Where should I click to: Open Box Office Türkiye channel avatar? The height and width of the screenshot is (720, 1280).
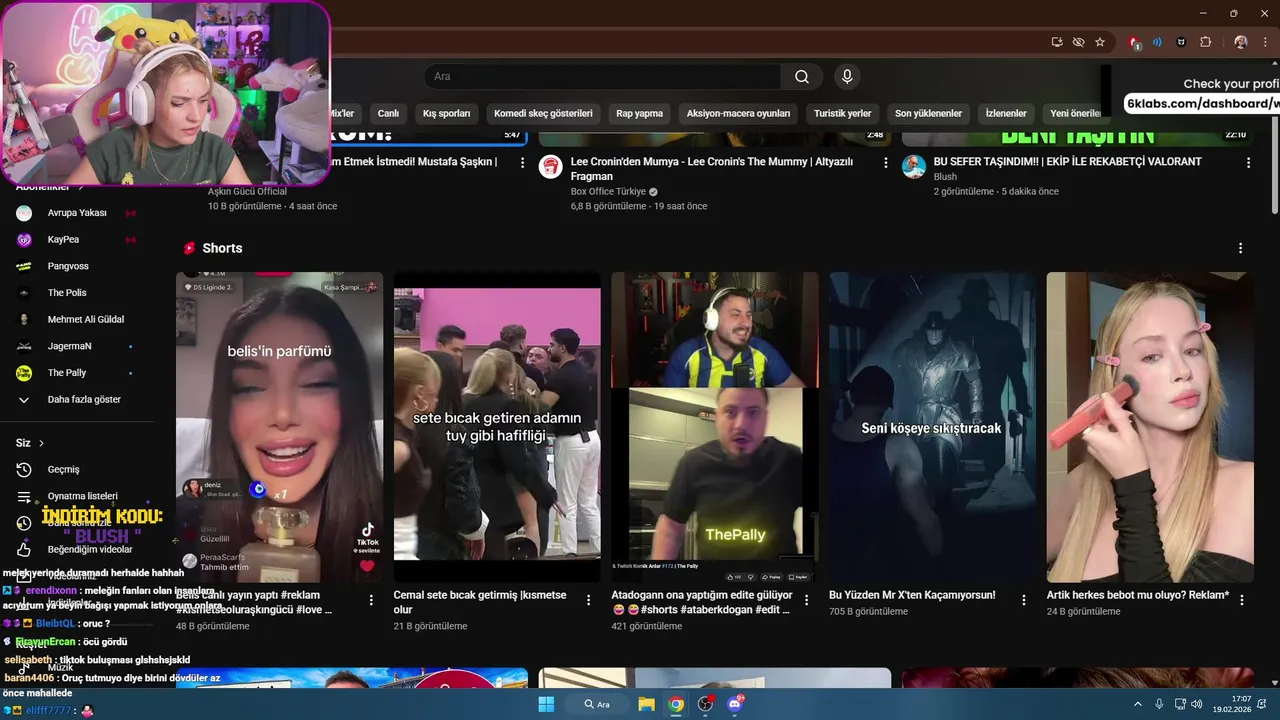(x=550, y=166)
